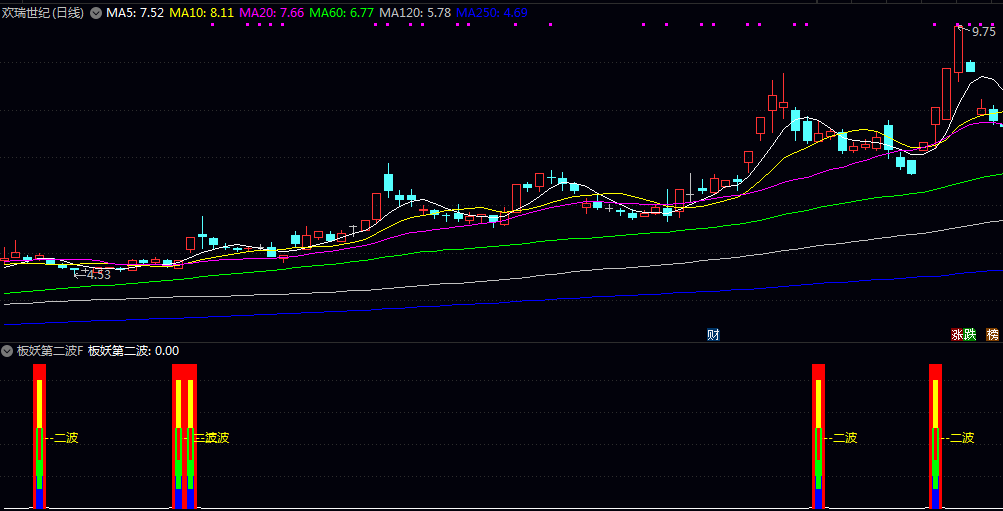Click the 板妖第二波F indicator name
The image size is (1003, 511).
click(50, 350)
